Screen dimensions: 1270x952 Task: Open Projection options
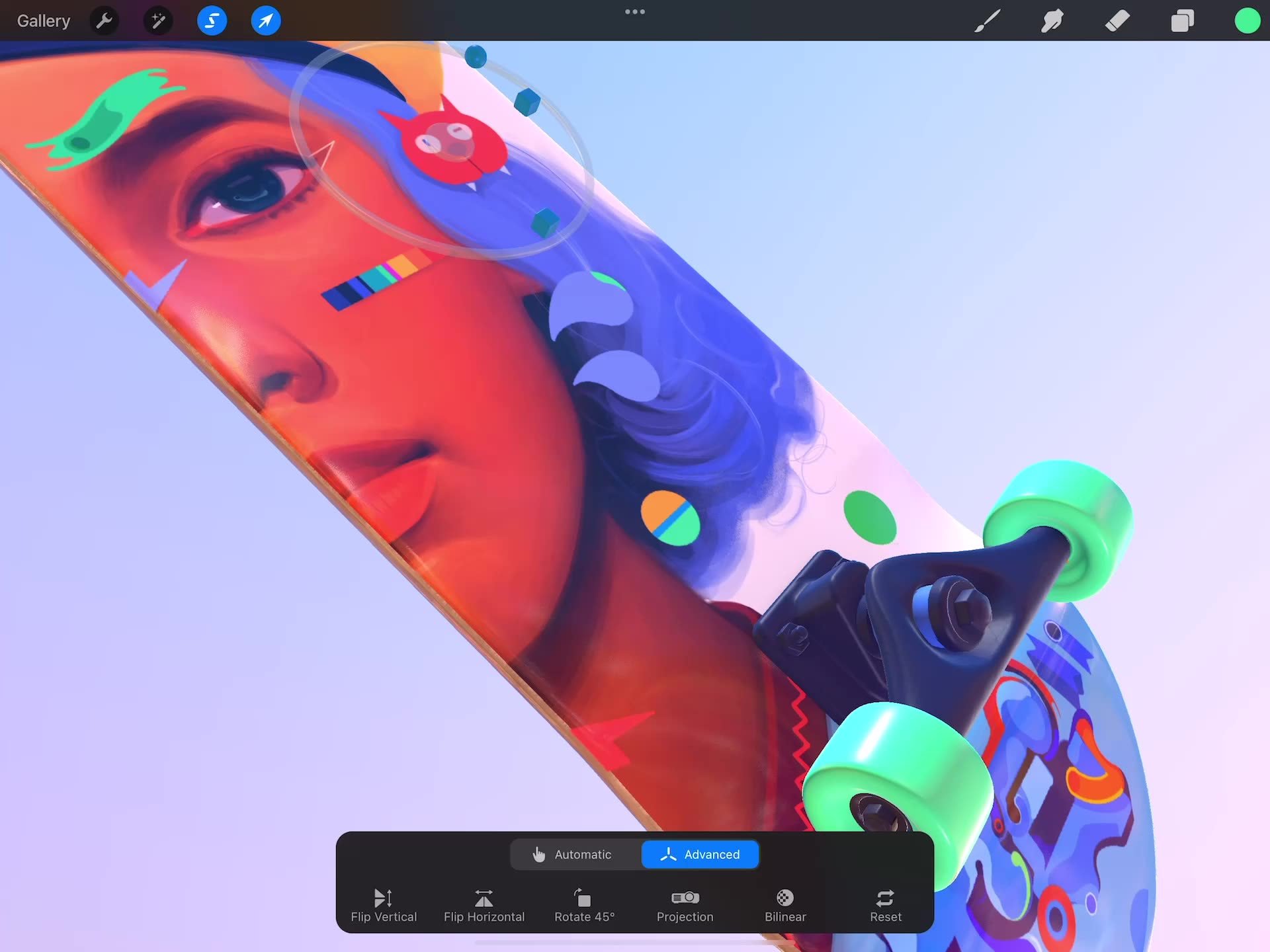click(x=685, y=906)
